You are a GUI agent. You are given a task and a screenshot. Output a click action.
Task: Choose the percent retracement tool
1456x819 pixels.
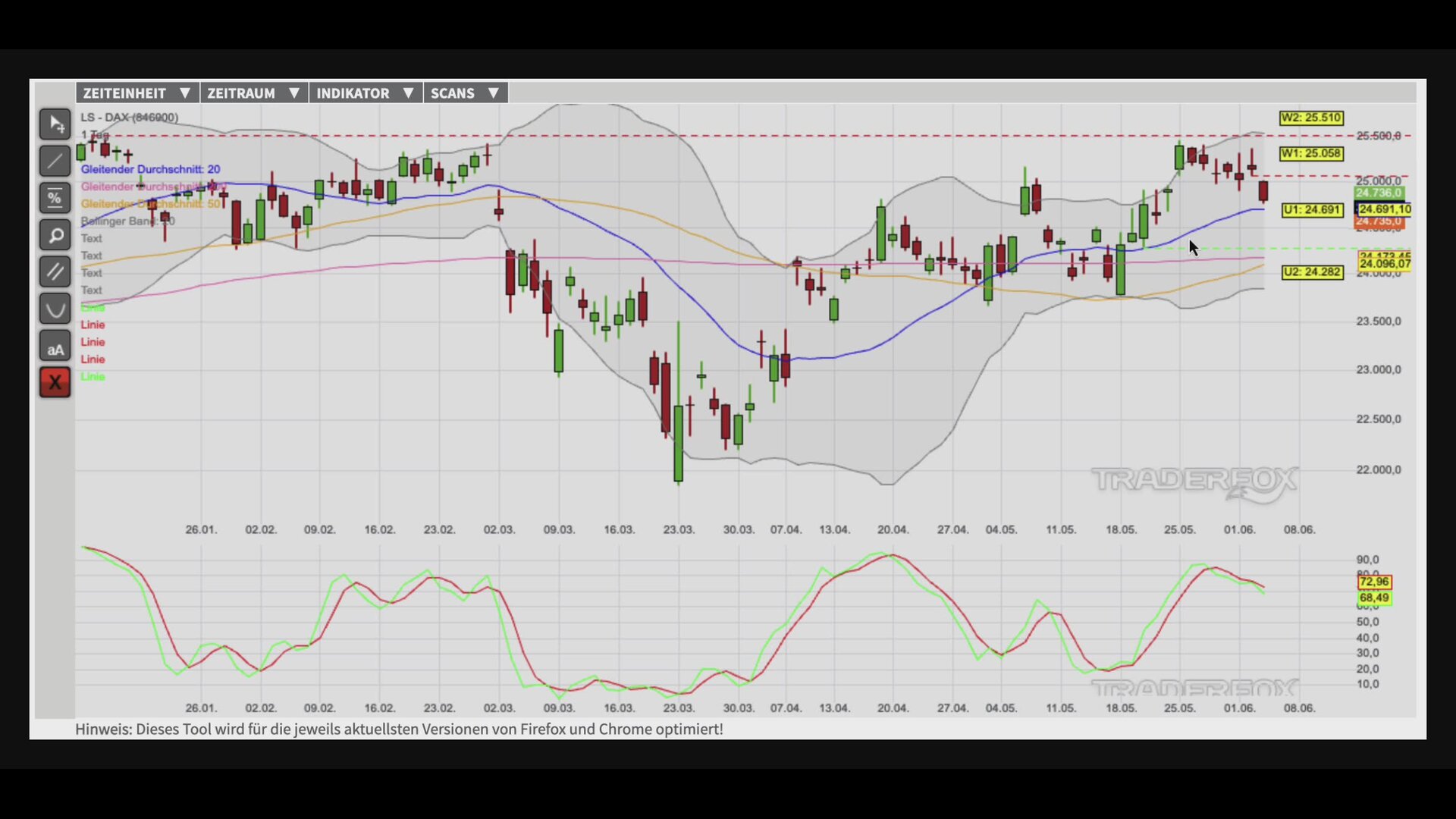55,198
